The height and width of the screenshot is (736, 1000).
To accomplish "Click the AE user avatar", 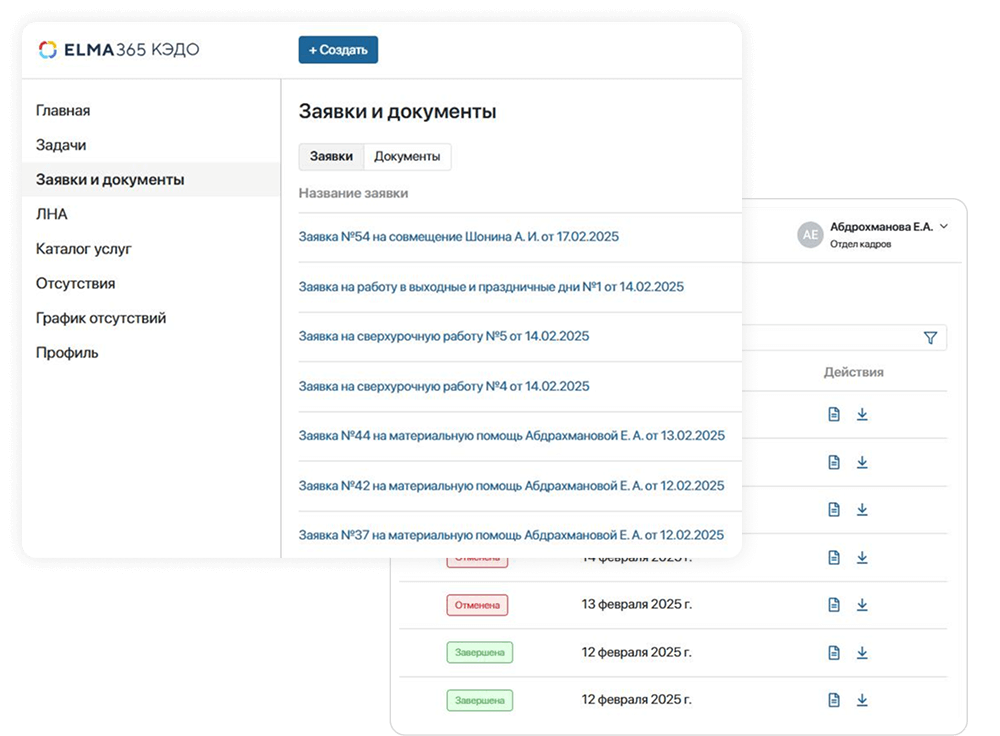I will click(810, 235).
